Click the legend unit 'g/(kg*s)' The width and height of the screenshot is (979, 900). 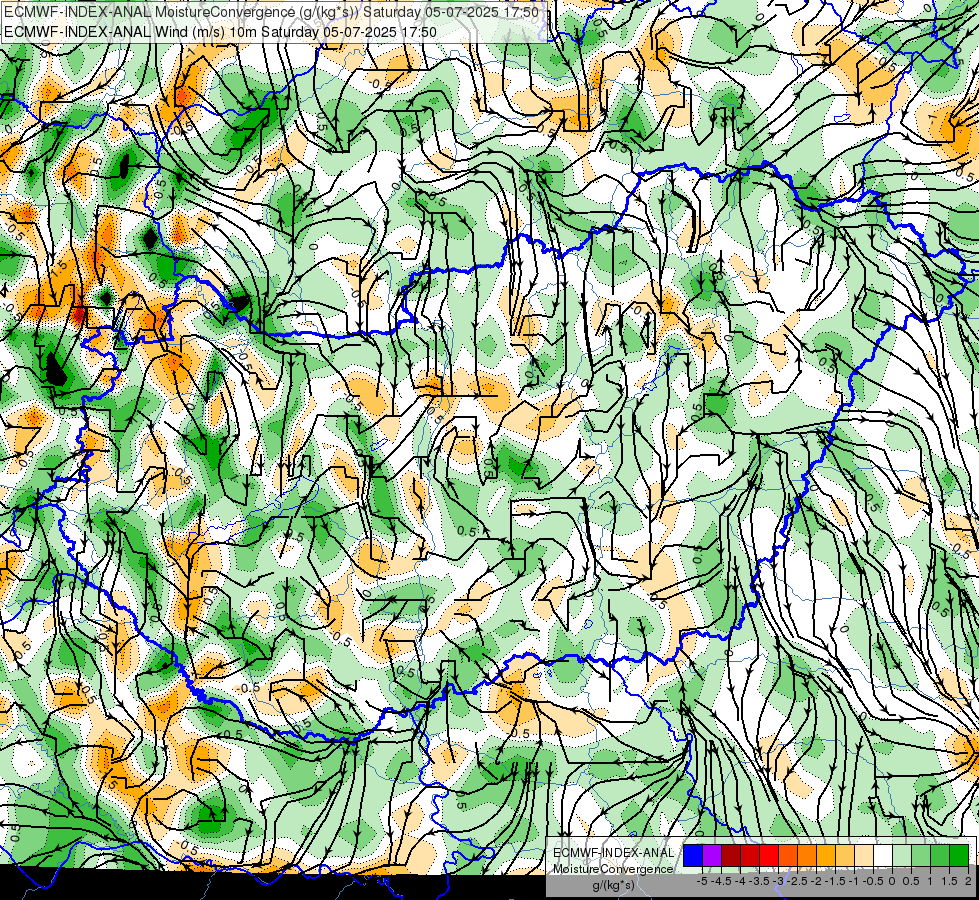coord(614,886)
